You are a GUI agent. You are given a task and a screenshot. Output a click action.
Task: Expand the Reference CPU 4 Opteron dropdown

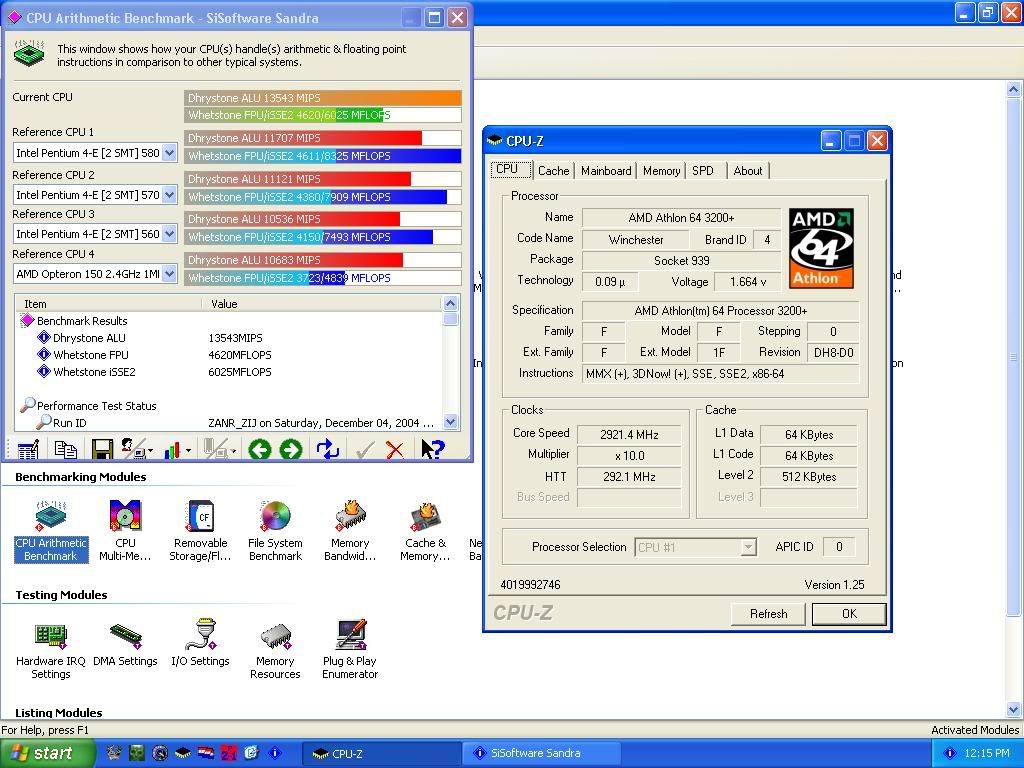(169, 273)
